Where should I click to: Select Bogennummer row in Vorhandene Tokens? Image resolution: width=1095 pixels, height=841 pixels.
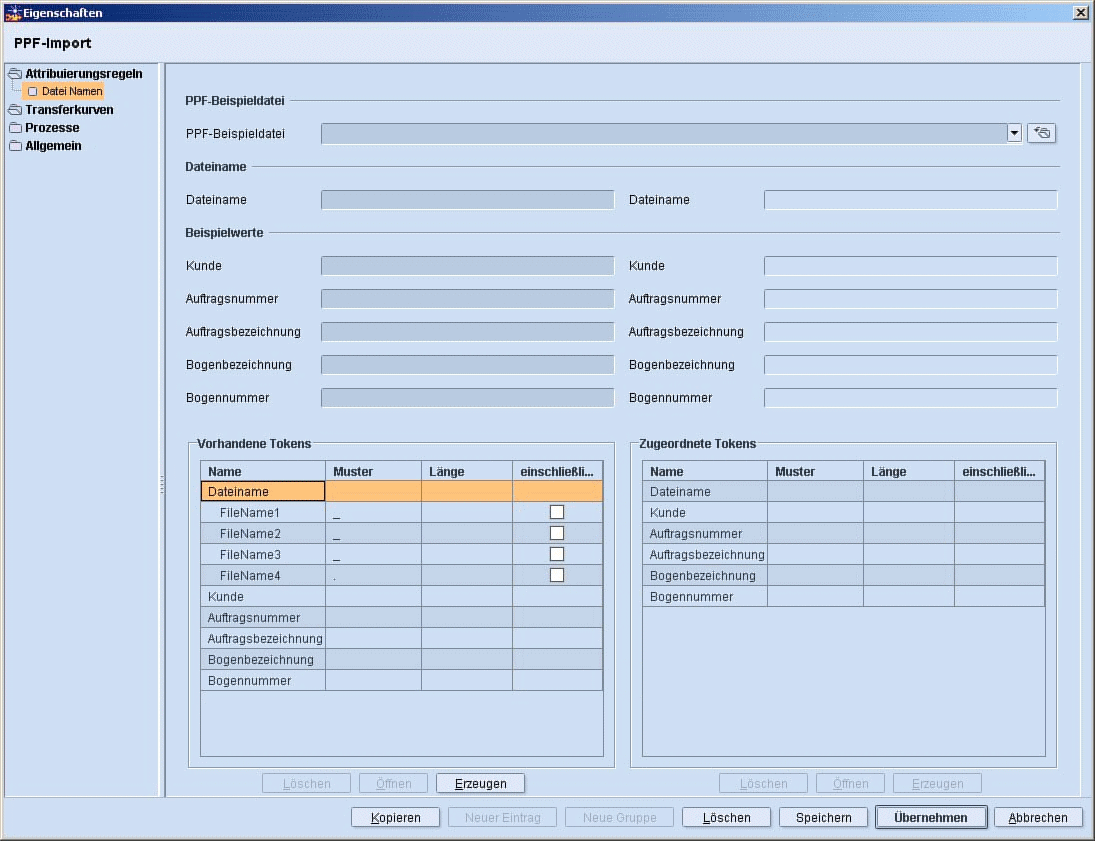click(402, 680)
